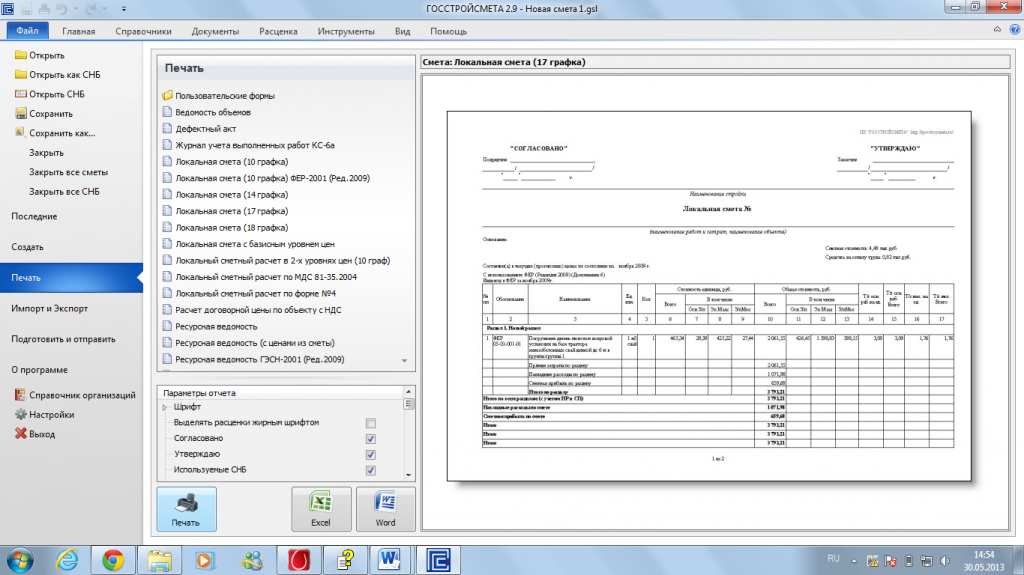Click the blue help question icon
This screenshot has height=575, width=1024.
(x=1014, y=29)
